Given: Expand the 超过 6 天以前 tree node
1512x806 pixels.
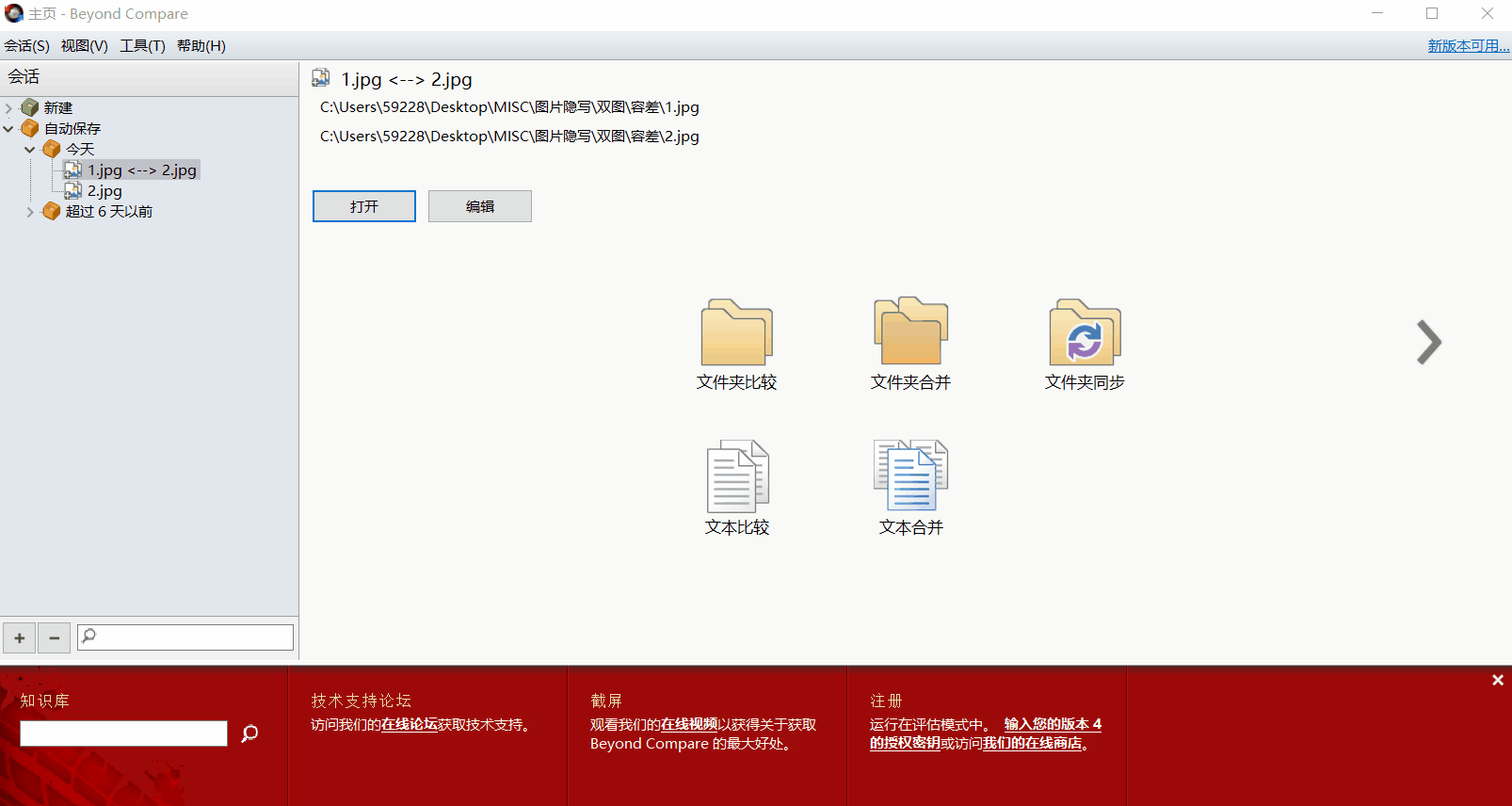Looking at the screenshot, I should click(30, 212).
